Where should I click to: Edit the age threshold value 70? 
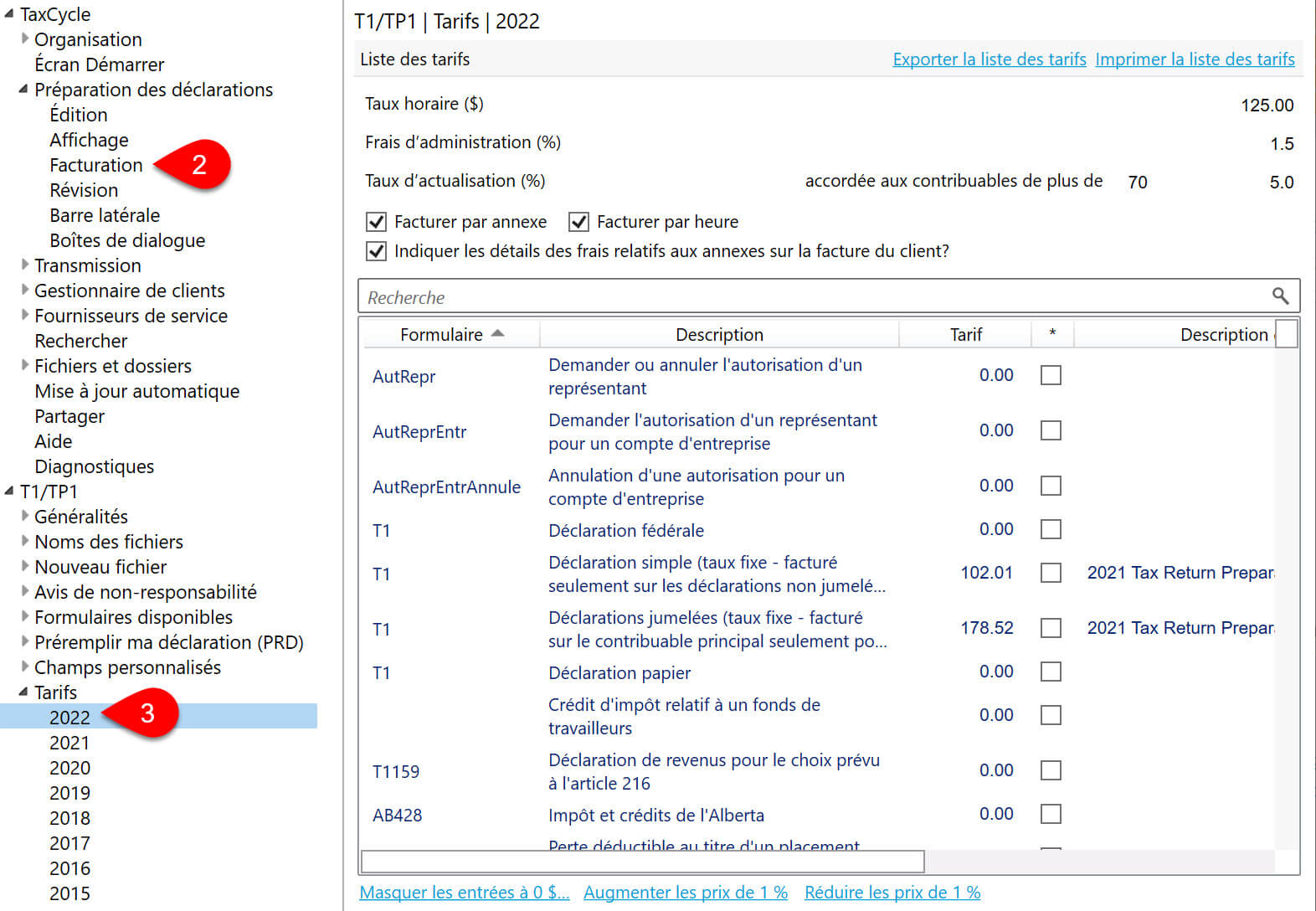coord(1138,183)
